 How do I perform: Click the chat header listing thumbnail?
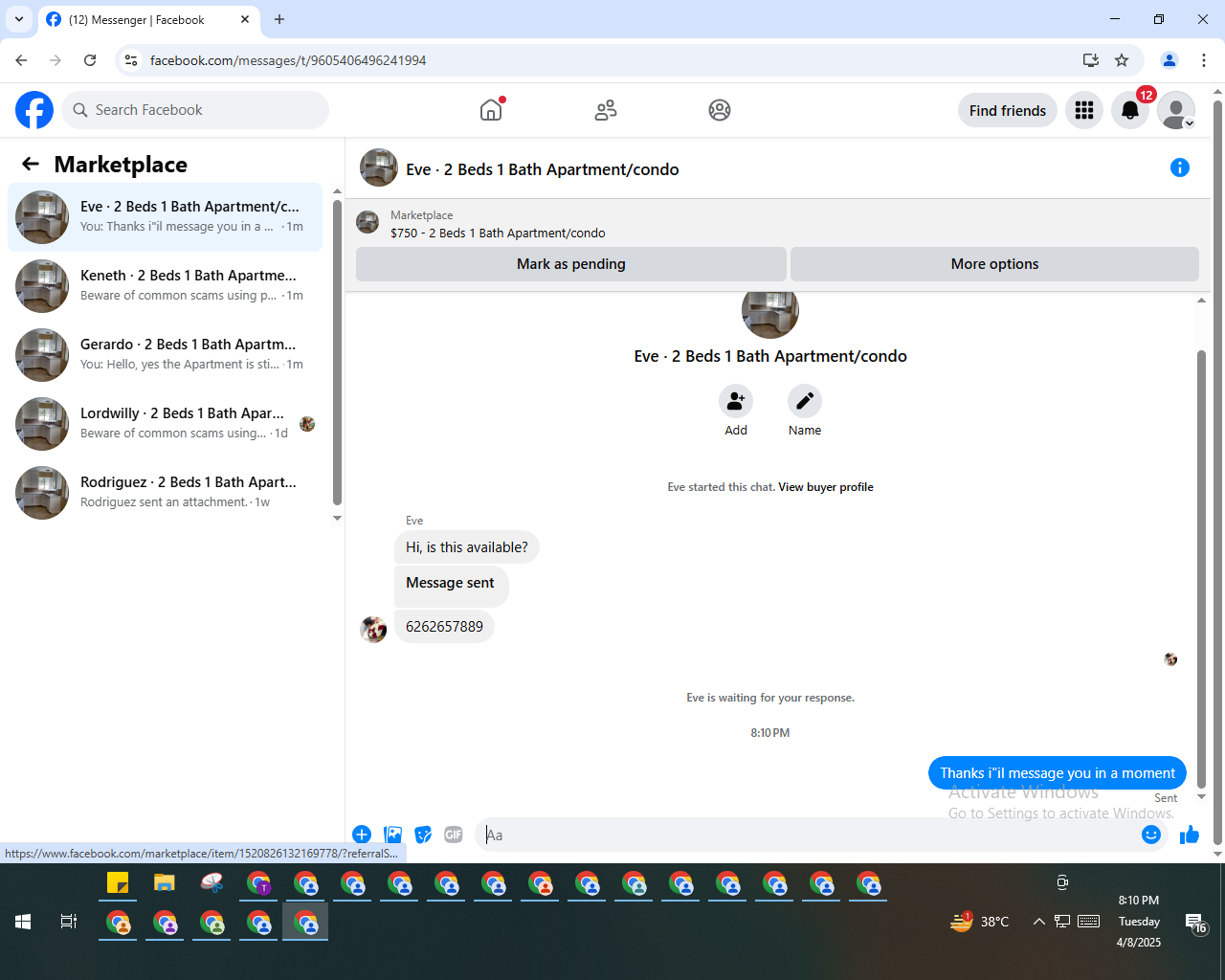[379, 167]
